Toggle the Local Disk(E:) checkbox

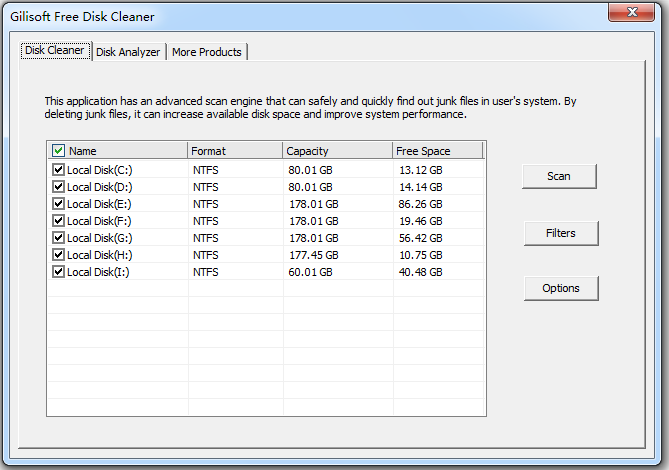click(x=58, y=204)
